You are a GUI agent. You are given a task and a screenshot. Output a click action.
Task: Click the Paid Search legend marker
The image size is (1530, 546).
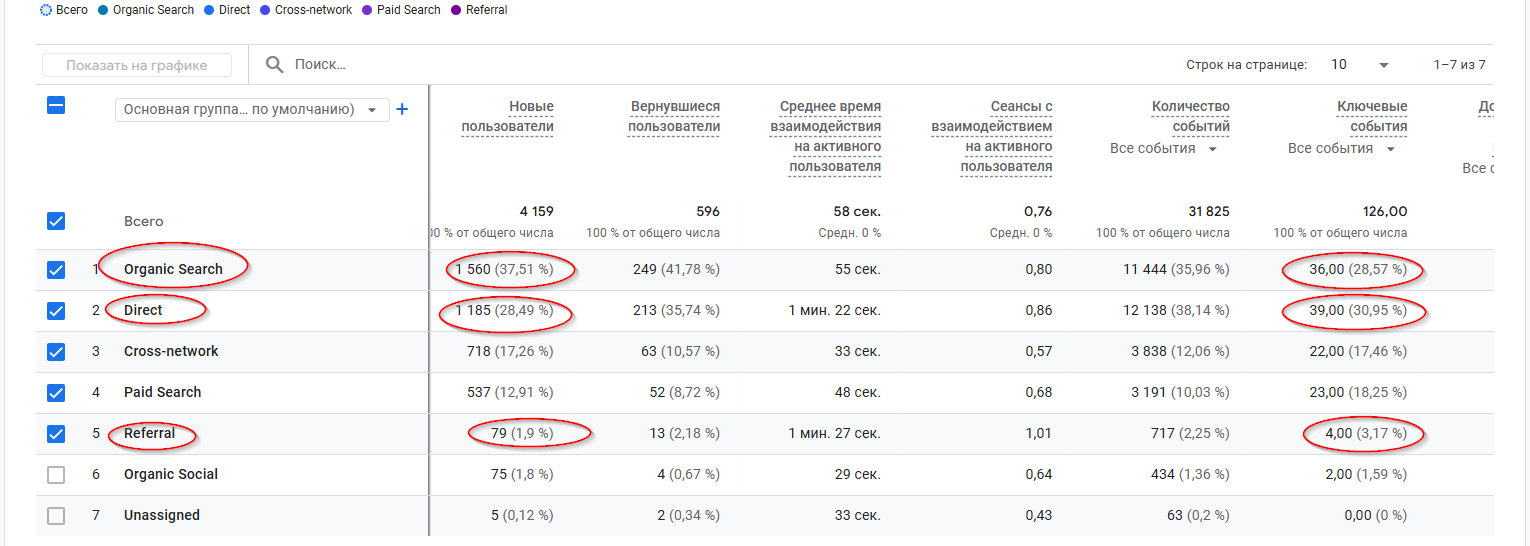[x=367, y=10]
